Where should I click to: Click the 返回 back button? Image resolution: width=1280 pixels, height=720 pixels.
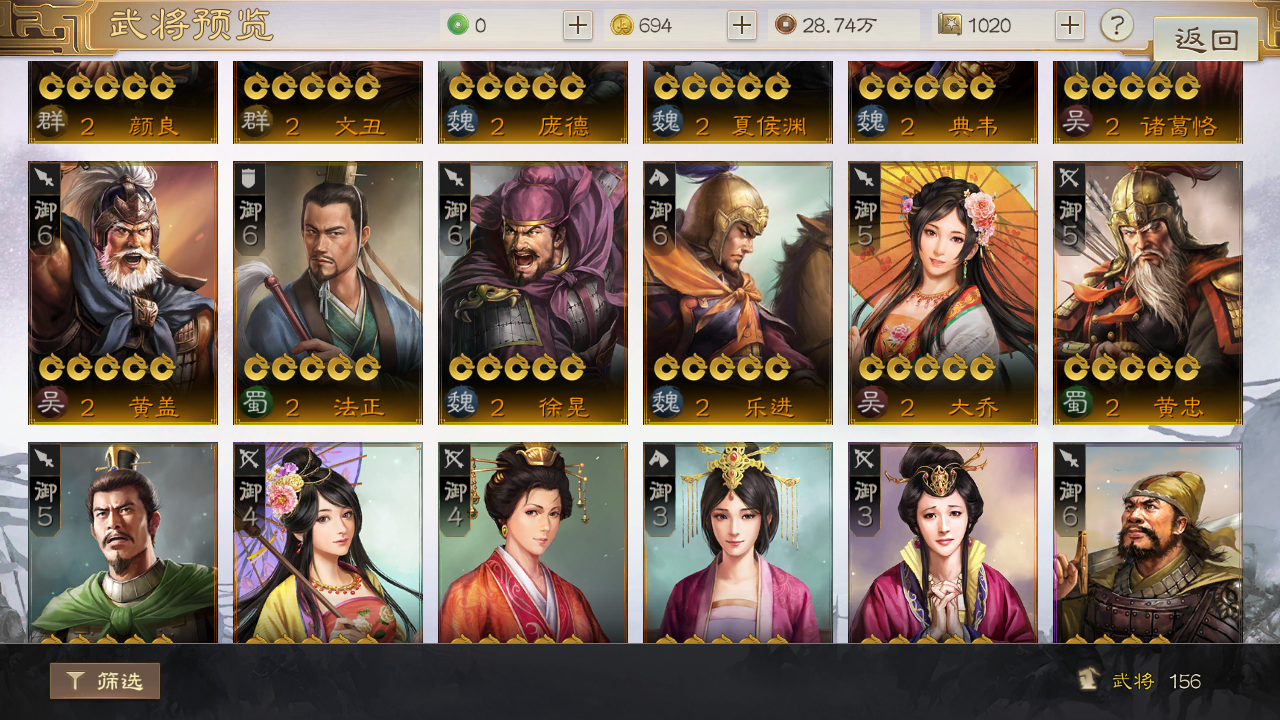click(1206, 39)
